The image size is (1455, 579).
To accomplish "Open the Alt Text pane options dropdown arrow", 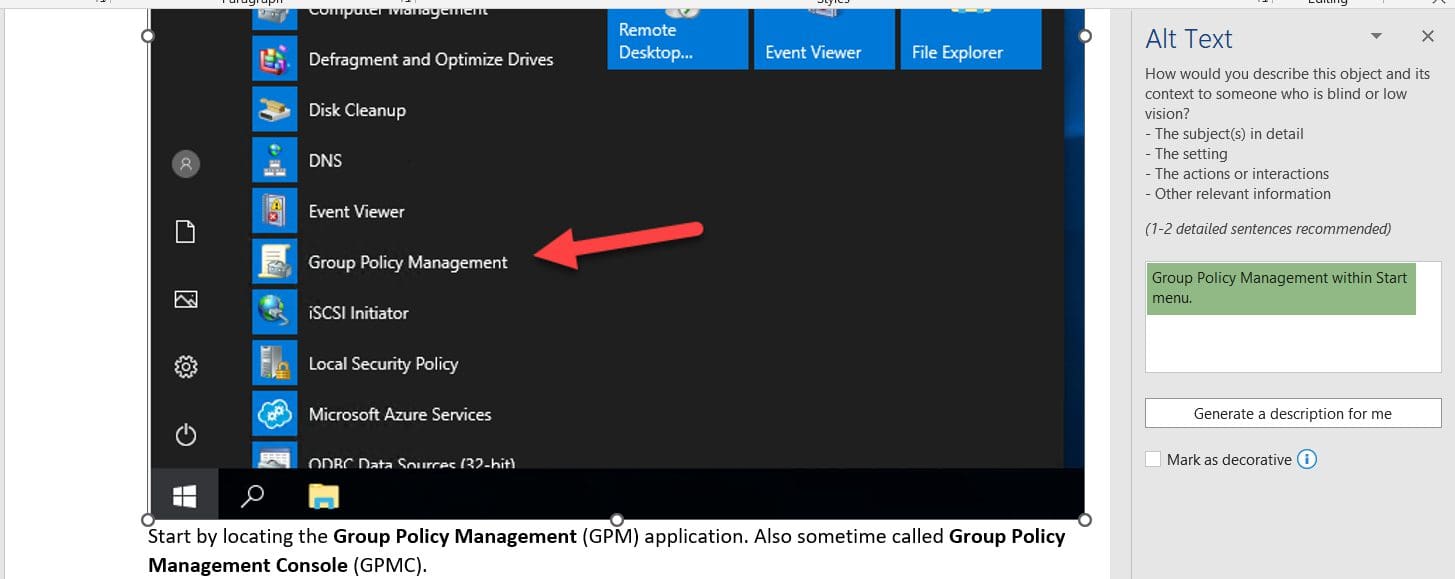I will (x=1376, y=37).
